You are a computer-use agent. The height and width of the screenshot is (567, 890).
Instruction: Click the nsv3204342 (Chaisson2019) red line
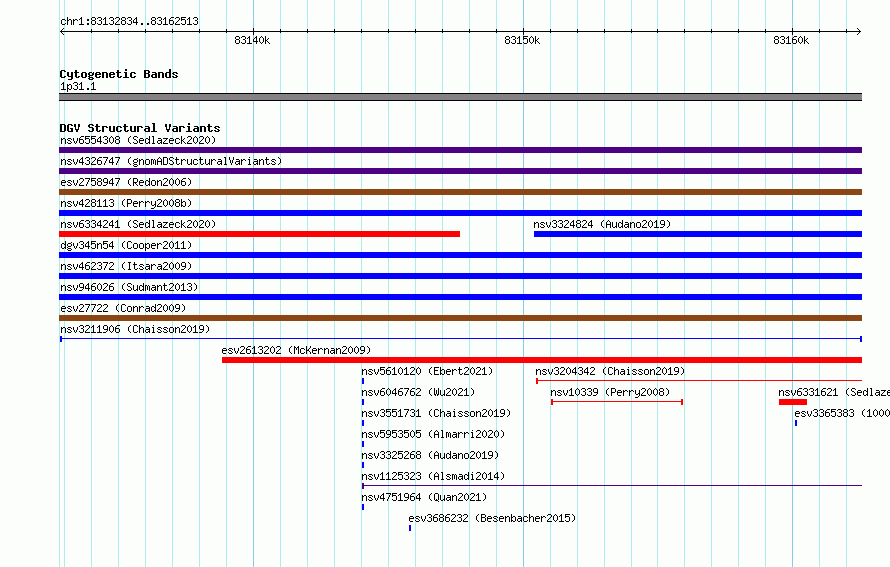pos(699,381)
